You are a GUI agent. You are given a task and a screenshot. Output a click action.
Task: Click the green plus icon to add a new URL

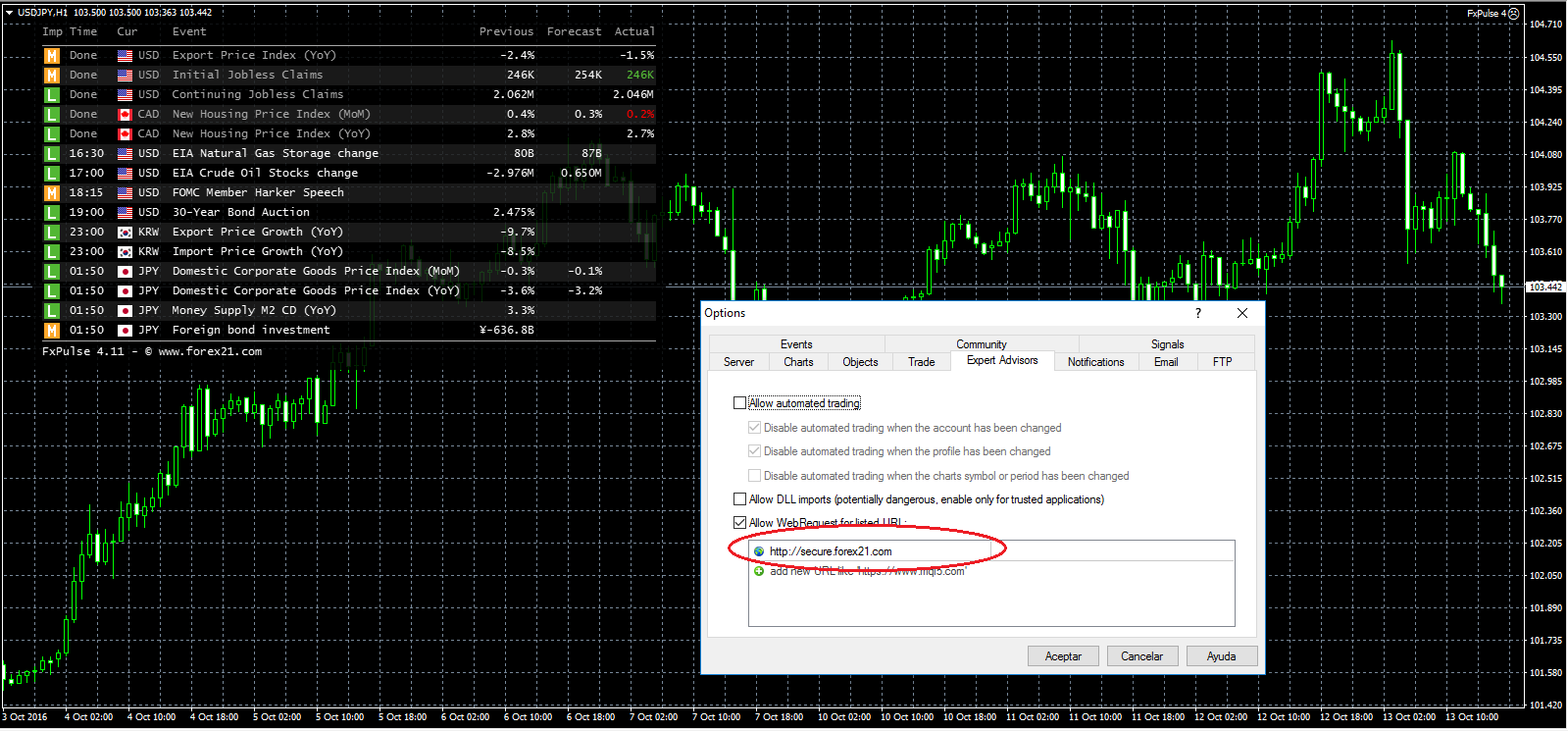pos(759,571)
